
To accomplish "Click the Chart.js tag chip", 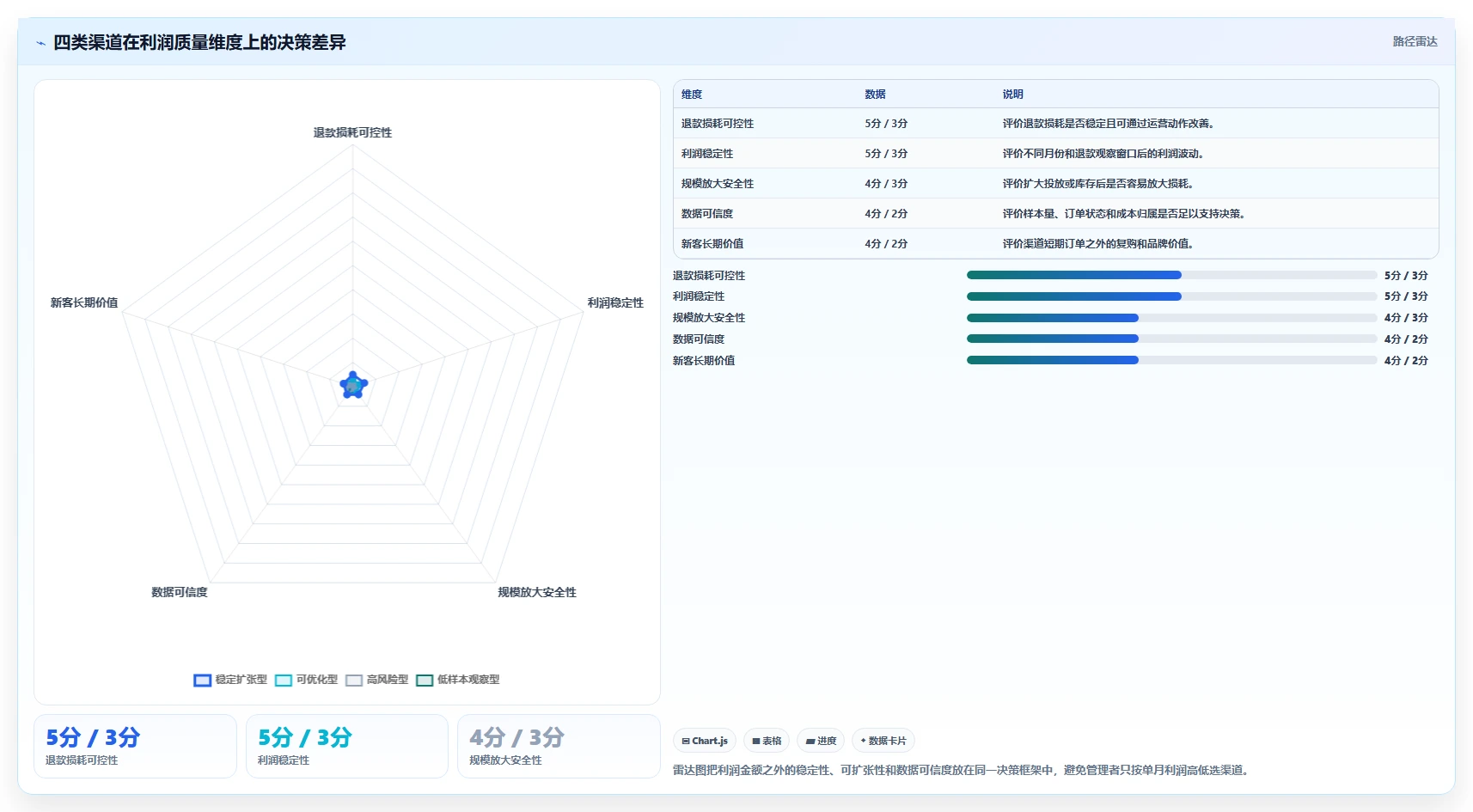I will click(x=705, y=741).
